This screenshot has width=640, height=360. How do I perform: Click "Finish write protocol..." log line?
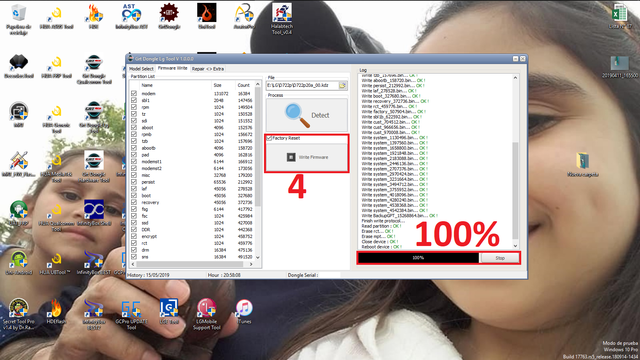[x=383, y=221]
